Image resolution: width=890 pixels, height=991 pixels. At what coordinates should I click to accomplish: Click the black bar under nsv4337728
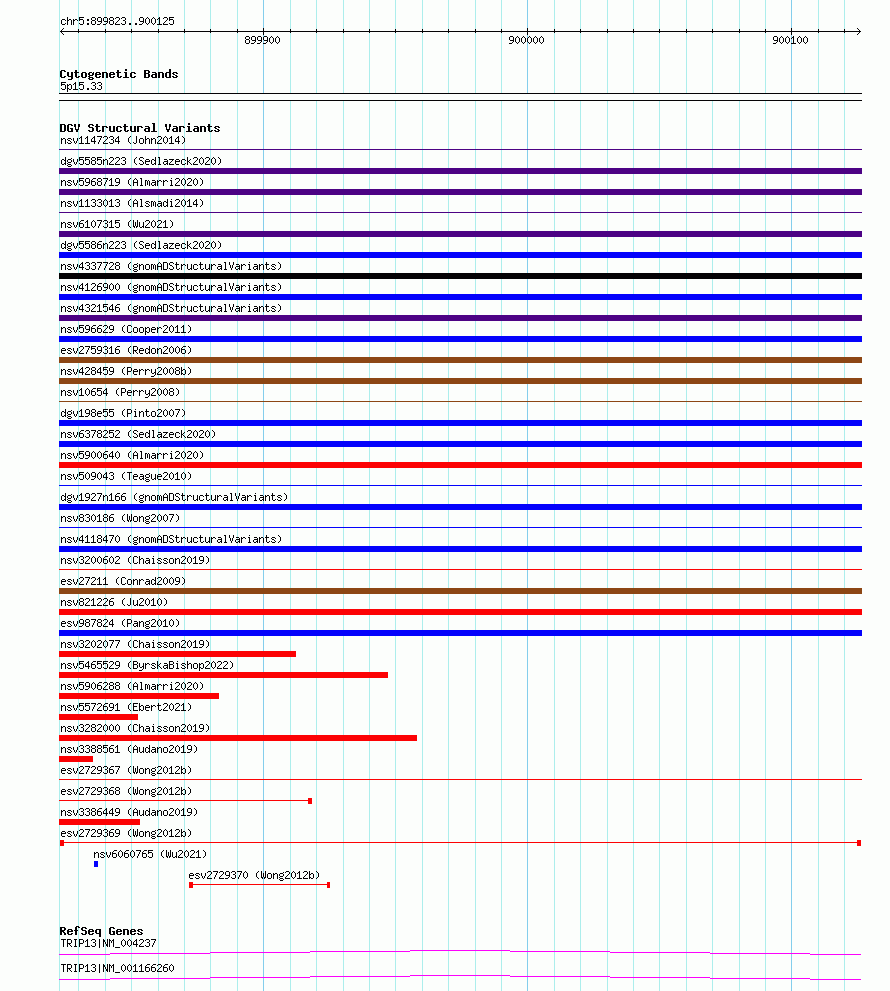pos(460,276)
